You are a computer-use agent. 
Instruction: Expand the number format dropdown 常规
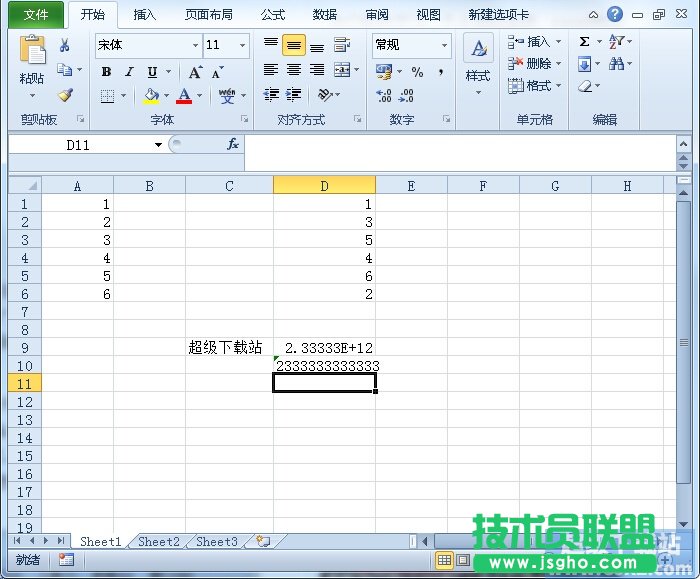(x=444, y=45)
